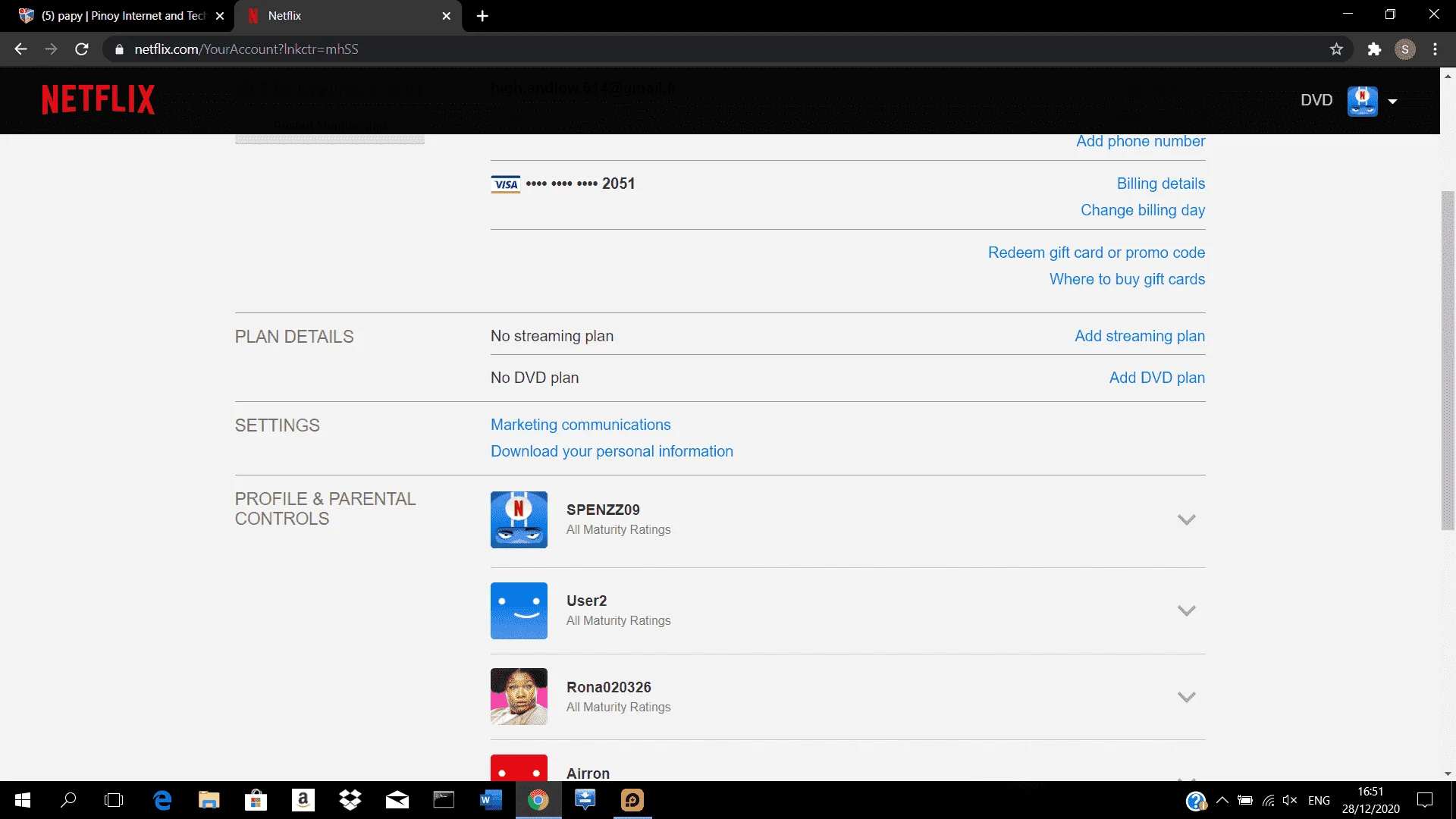Open Dropbox from taskbar
The image size is (1456, 819).
350,800
